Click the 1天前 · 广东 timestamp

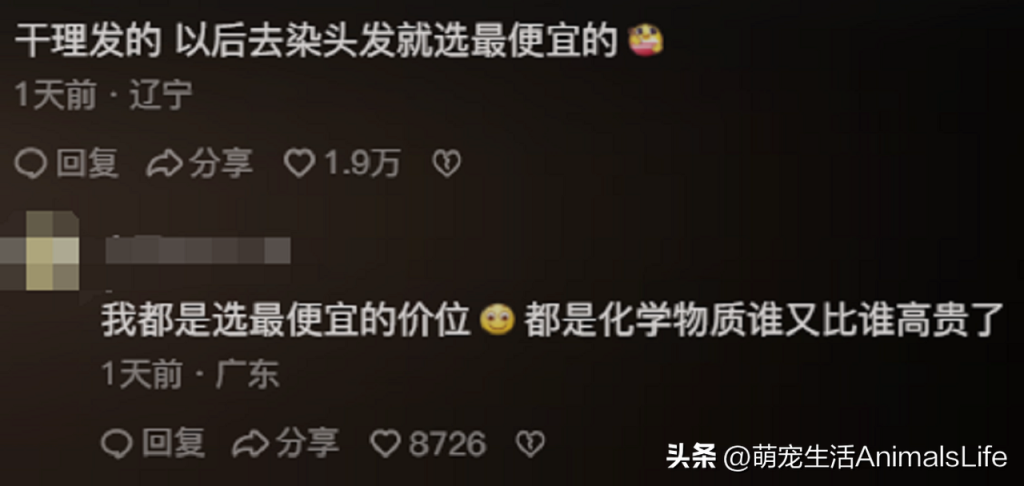click(191, 375)
